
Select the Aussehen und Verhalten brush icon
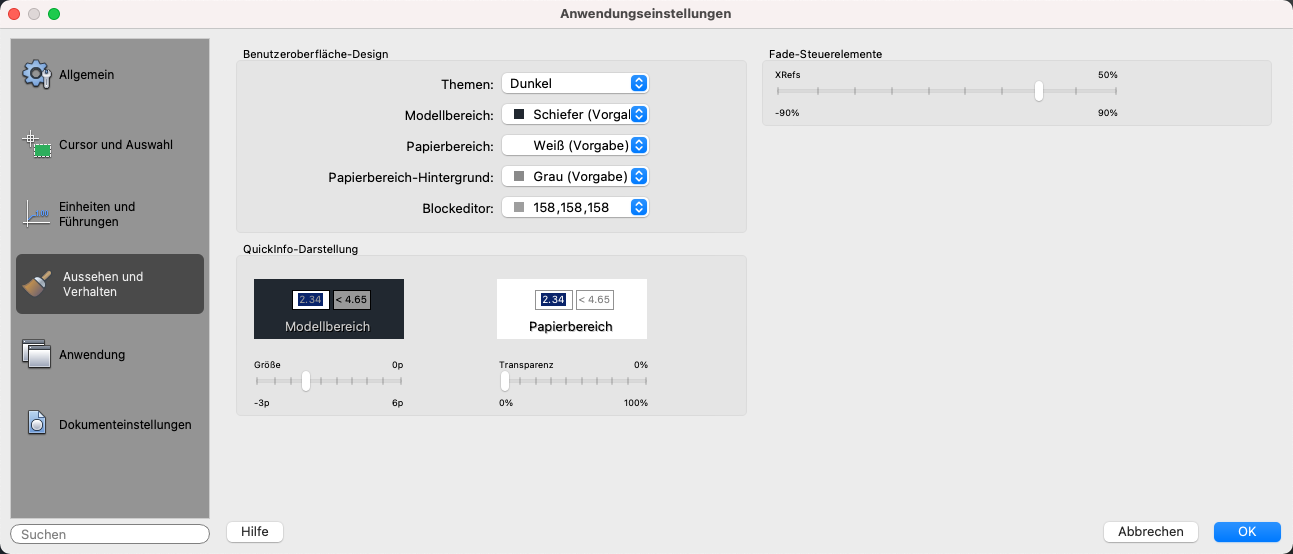coord(38,284)
